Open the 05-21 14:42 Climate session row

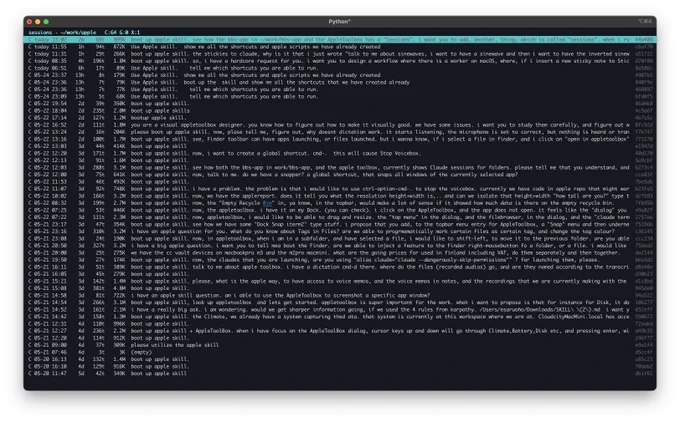[x=340, y=317]
